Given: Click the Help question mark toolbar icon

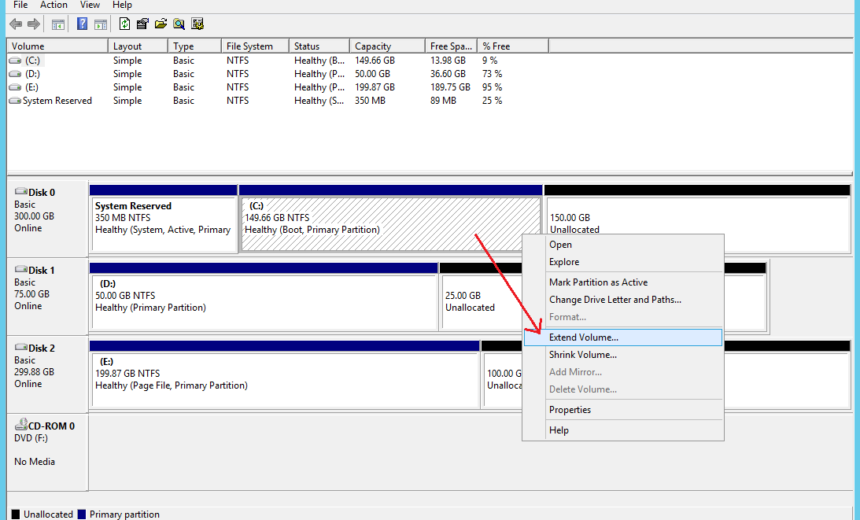Looking at the screenshot, I should tap(81, 23).
